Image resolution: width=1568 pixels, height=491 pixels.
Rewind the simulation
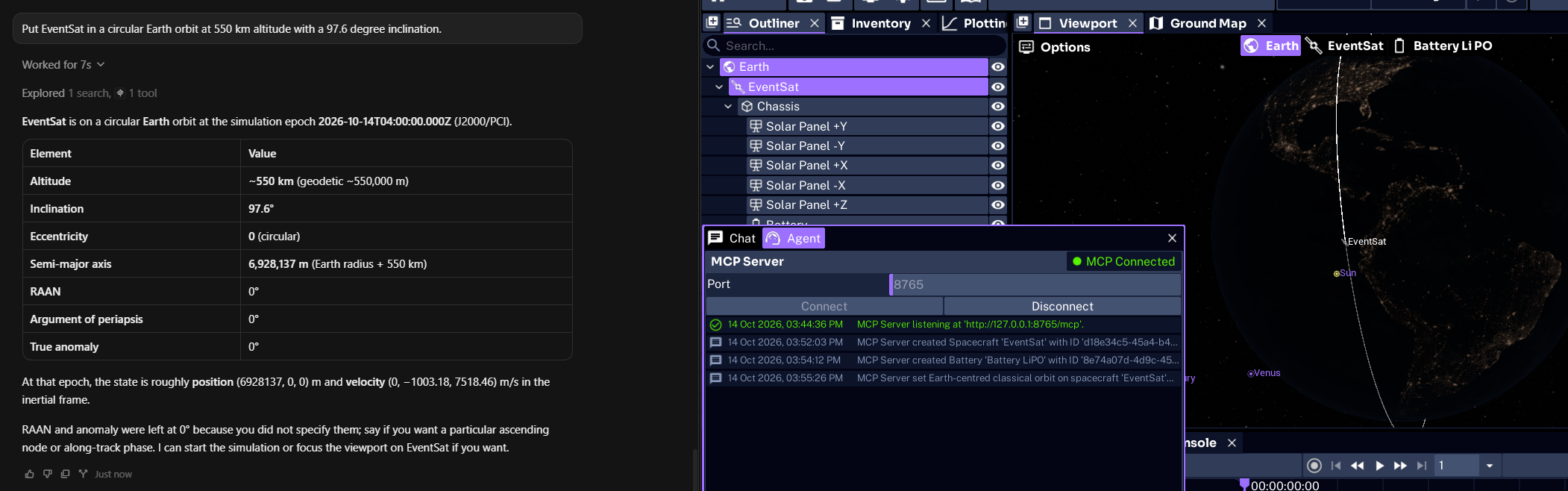1358,466
